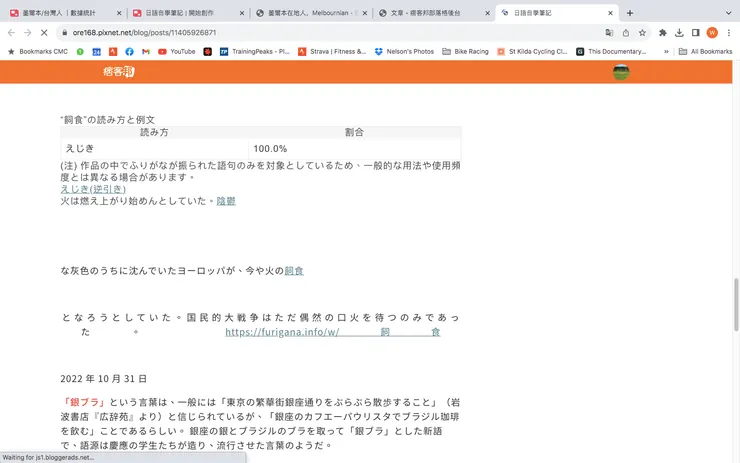Open the orange Strava icon bookmark before Facebook
The width and height of the screenshot is (740, 463).
pyautogui.click(x=113, y=51)
